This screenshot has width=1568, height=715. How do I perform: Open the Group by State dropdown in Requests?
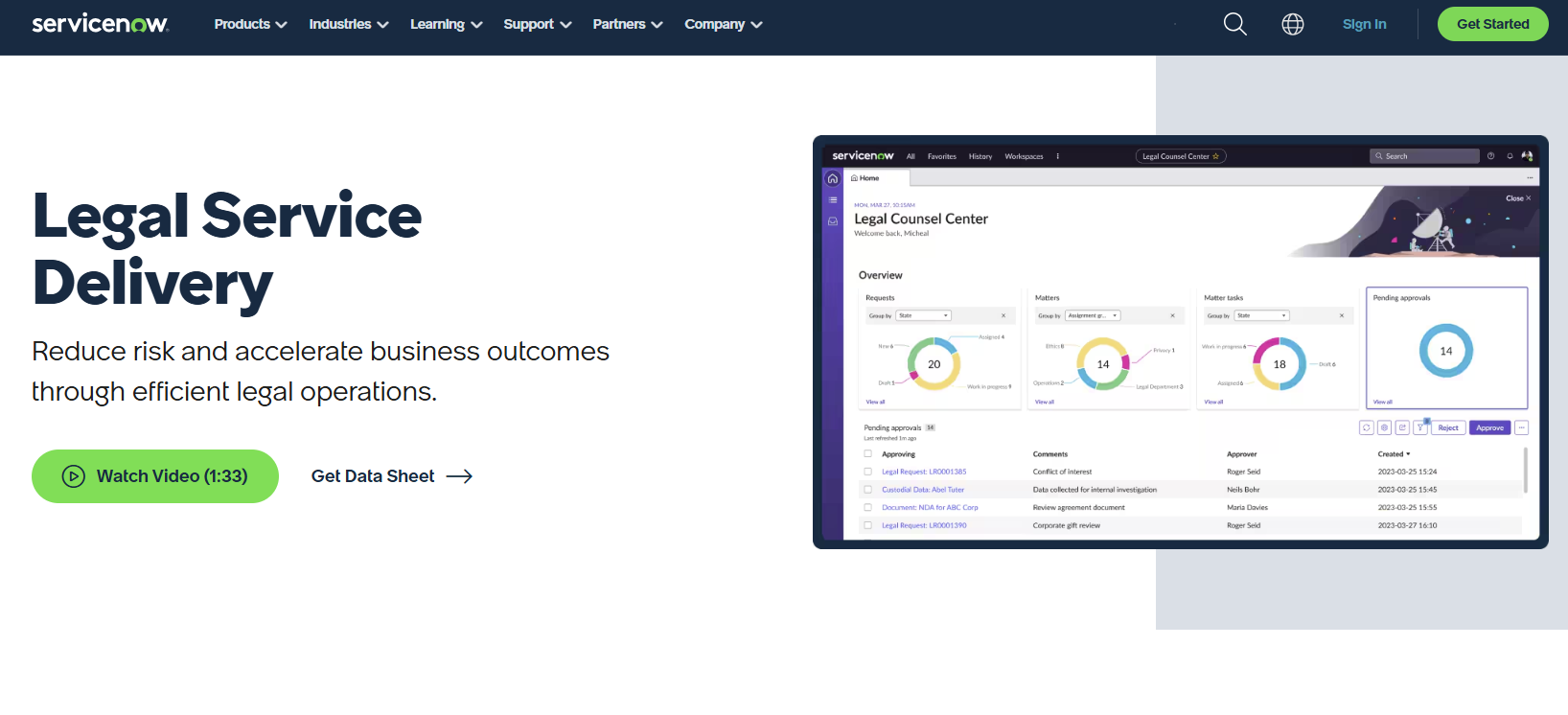(x=924, y=315)
